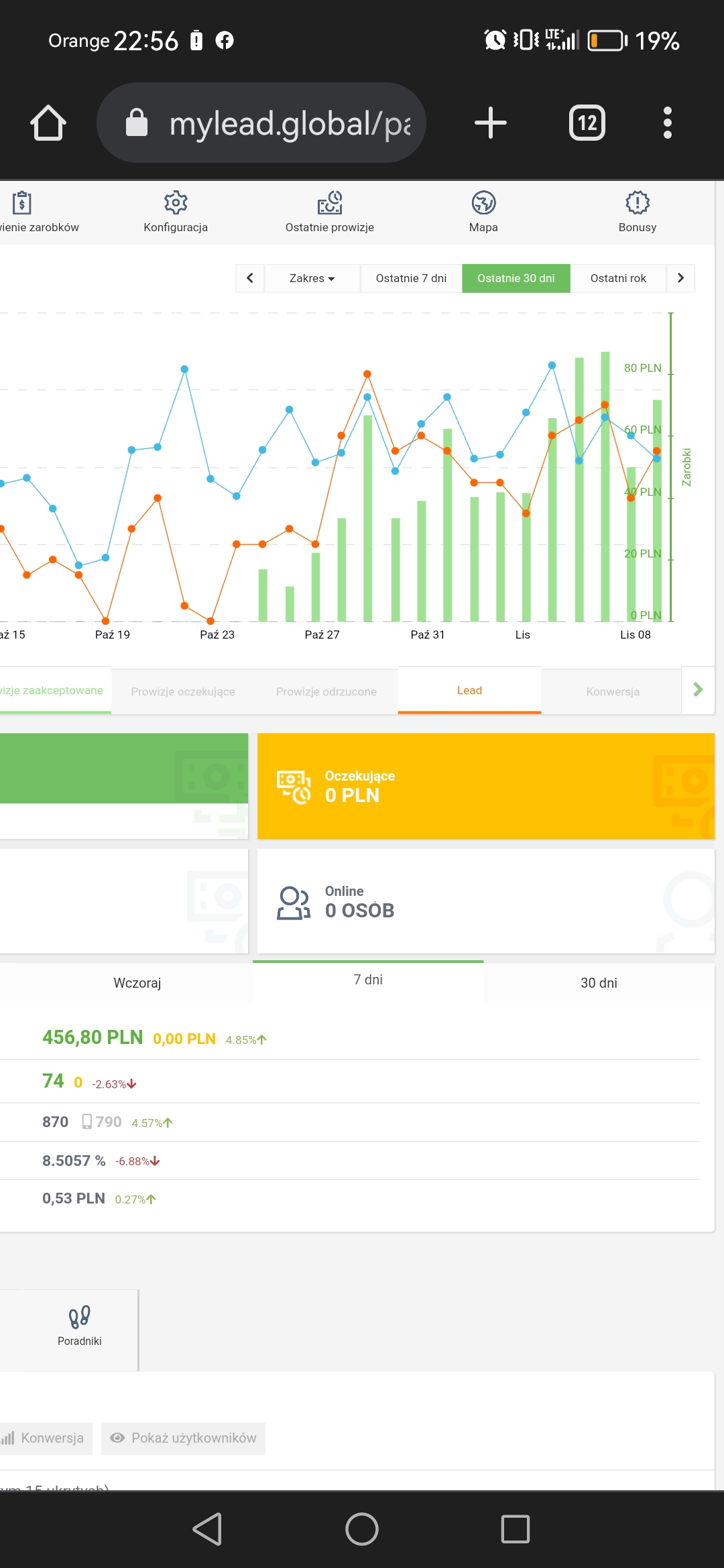
Task: Open the Poradniki footsteps icon
Action: coord(79,1317)
